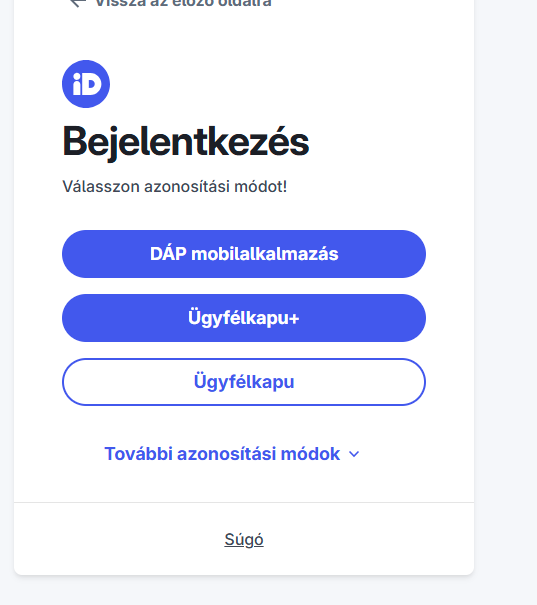The image size is (537, 605).
Task: Click the letter D inside the logo
Action: [93, 84]
